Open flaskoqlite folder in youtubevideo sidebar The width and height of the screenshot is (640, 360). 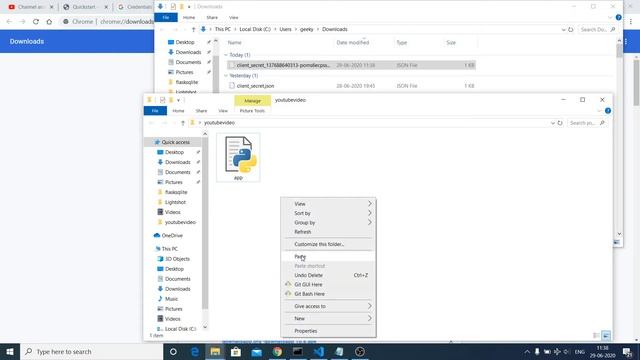(176, 192)
